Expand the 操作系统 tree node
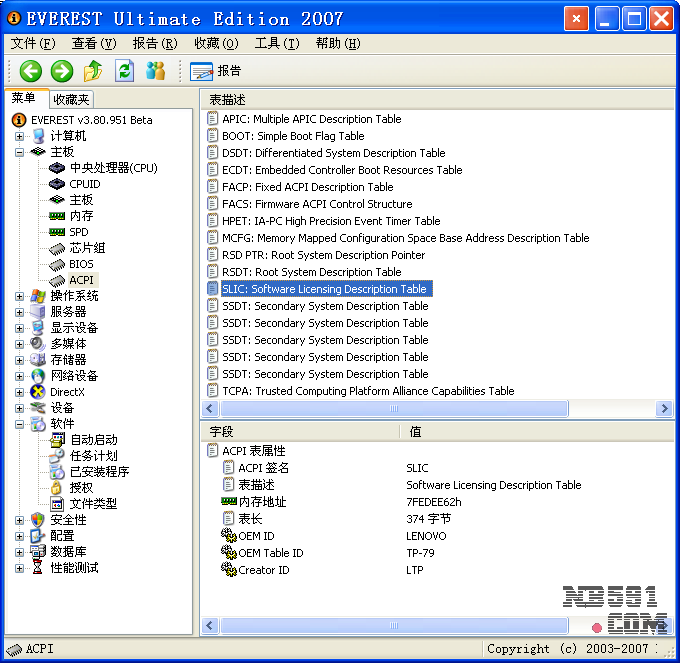680x663 pixels. [20, 296]
